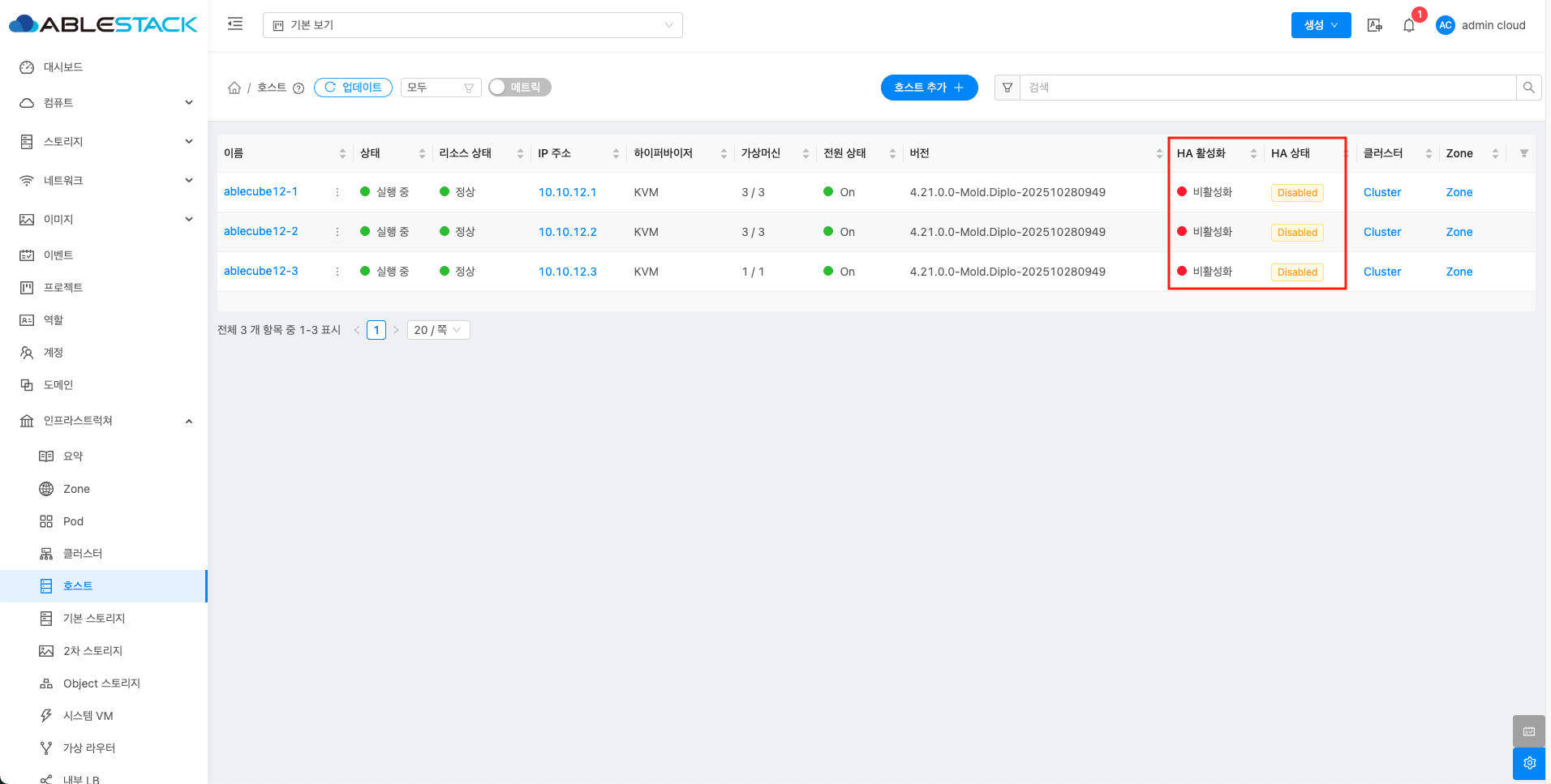Open the settings gear button at bottom right
This screenshot has height=784, width=1551.
pyautogui.click(x=1529, y=763)
